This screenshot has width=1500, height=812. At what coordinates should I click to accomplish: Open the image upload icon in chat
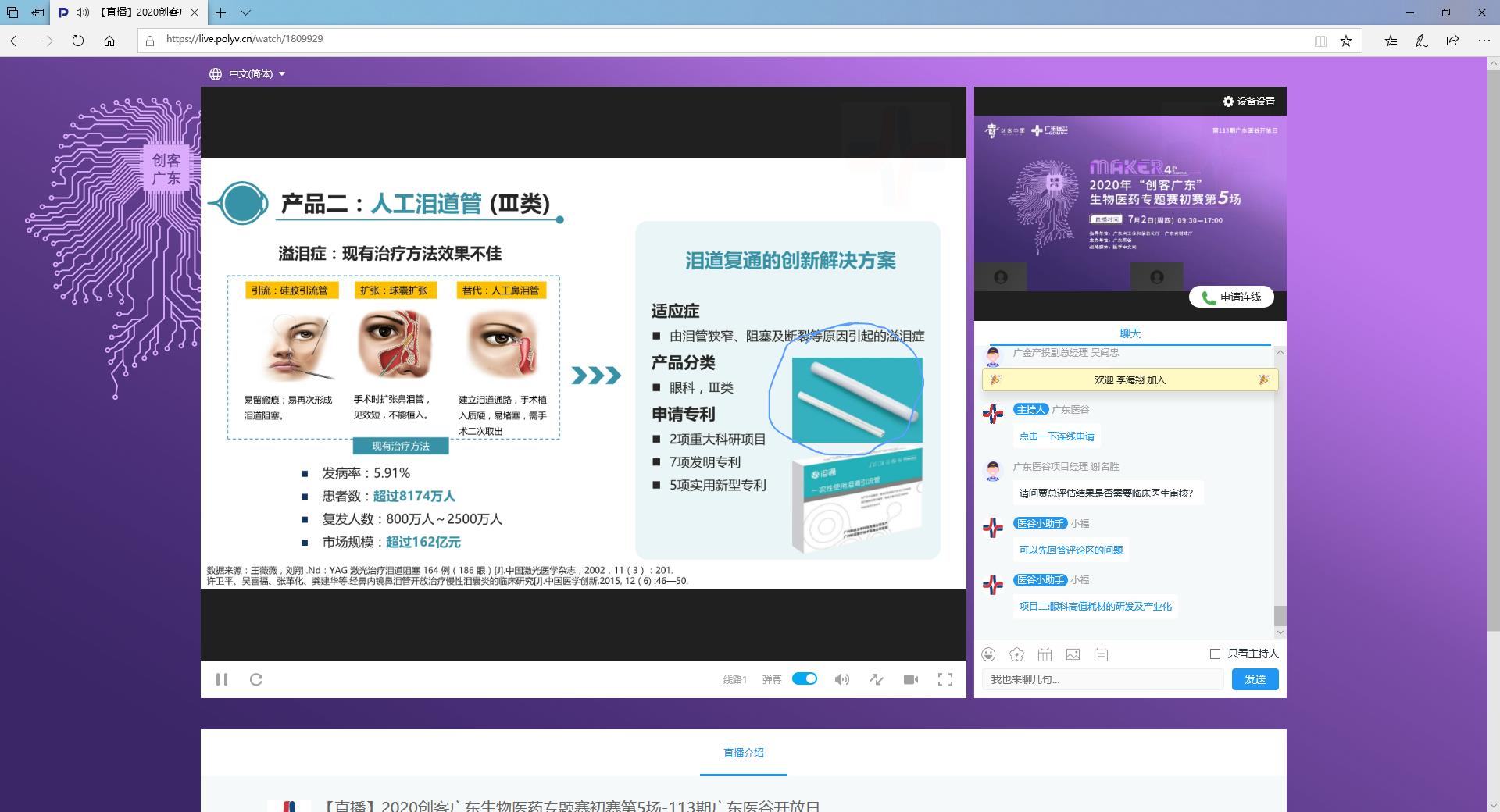pyautogui.click(x=1073, y=654)
